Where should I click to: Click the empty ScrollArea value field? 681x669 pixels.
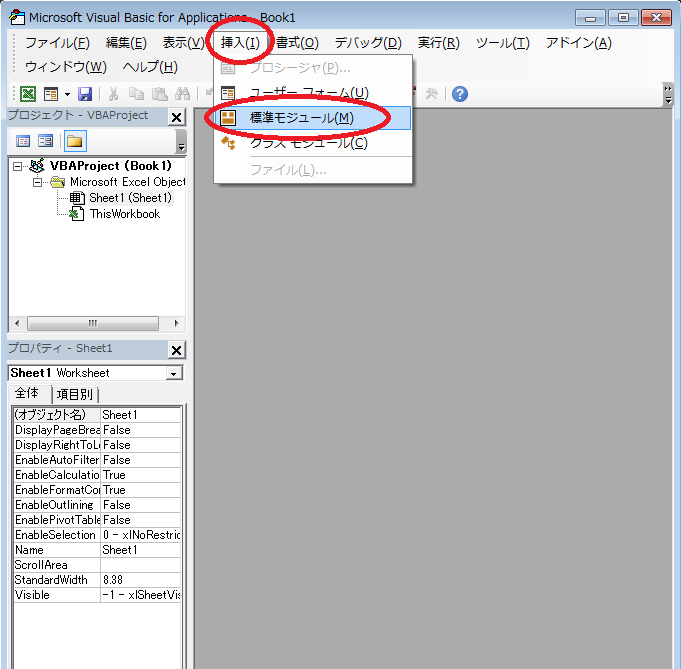(x=141, y=565)
